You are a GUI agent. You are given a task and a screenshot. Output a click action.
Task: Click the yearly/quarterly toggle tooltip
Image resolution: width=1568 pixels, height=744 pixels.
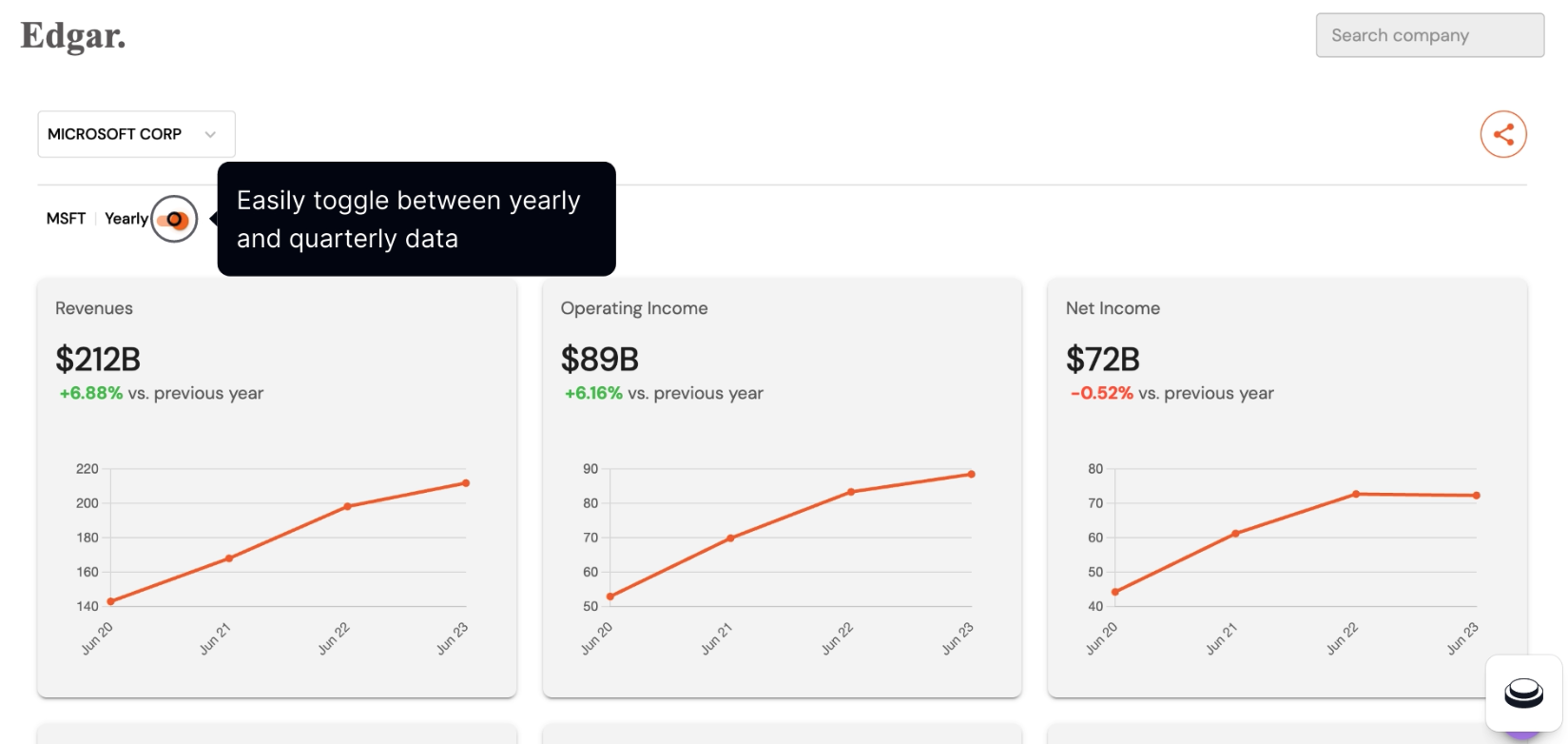[x=416, y=219]
